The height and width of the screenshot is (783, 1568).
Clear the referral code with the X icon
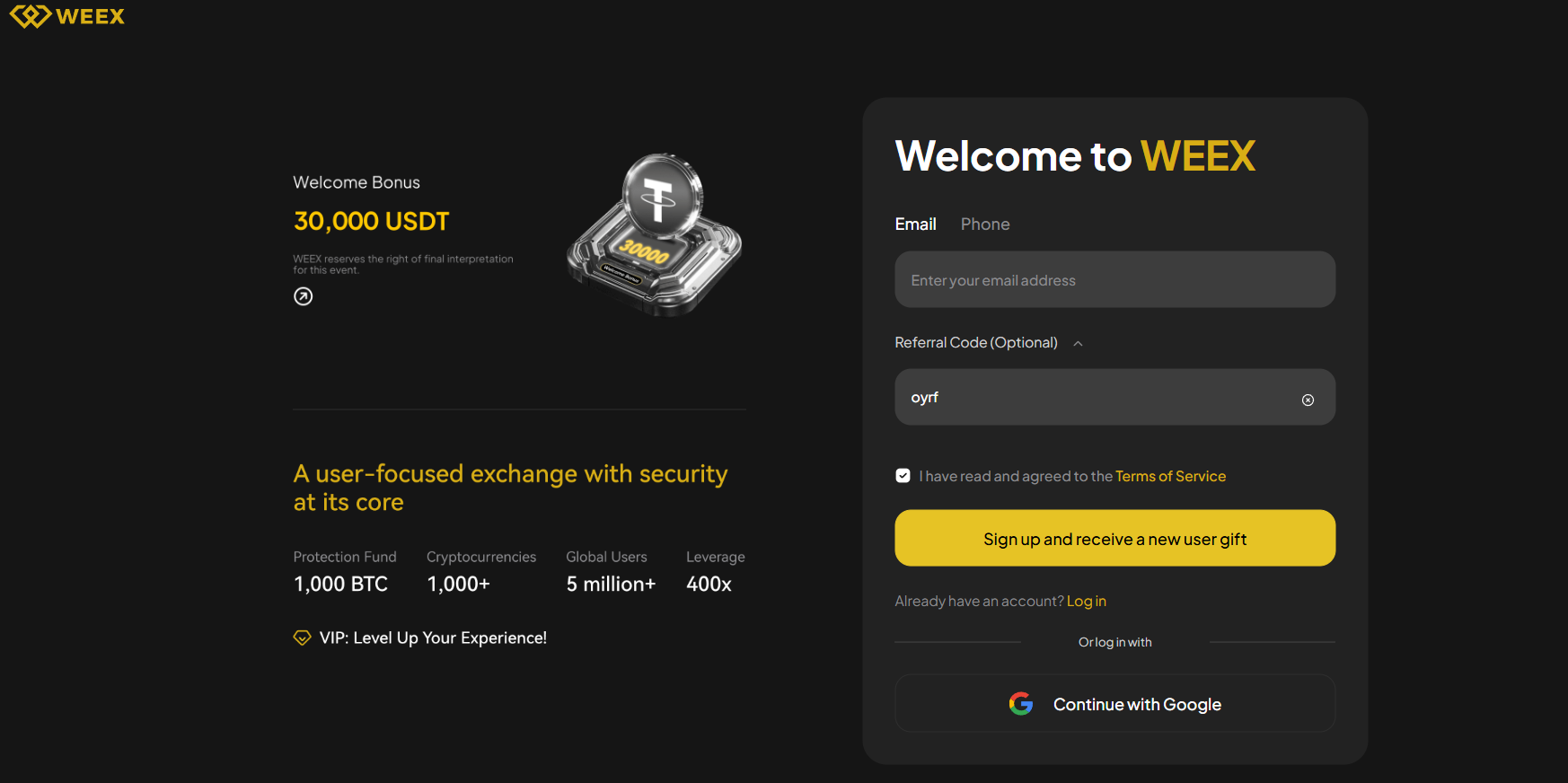(1308, 400)
